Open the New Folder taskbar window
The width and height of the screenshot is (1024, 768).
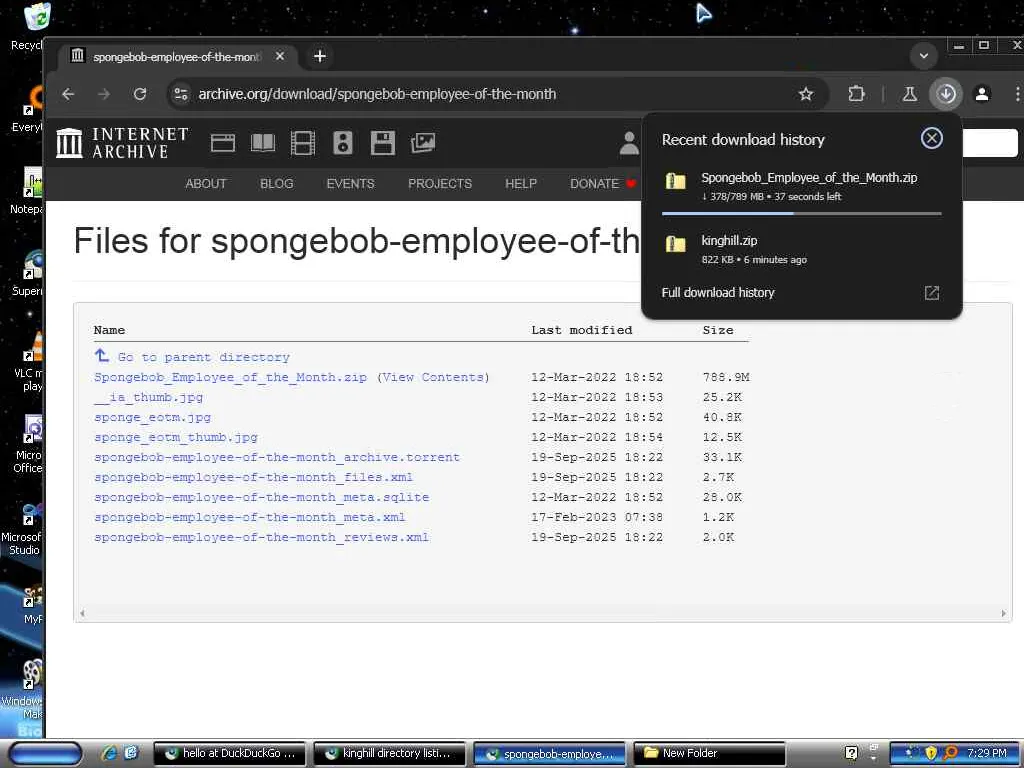pyautogui.click(x=709, y=754)
